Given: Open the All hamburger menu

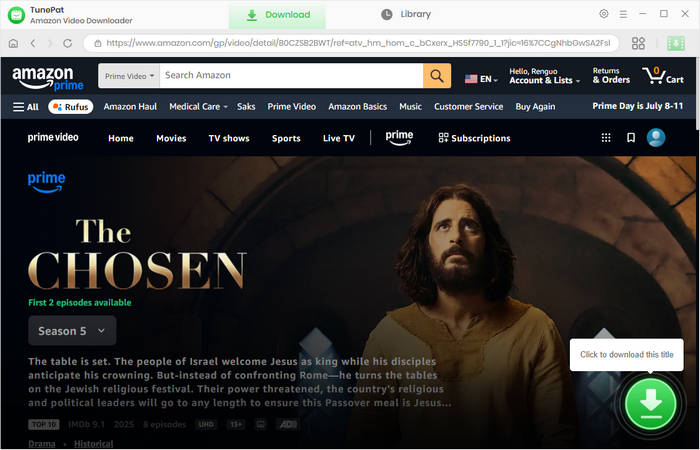Looking at the screenshot, I should tap(25, 107).
